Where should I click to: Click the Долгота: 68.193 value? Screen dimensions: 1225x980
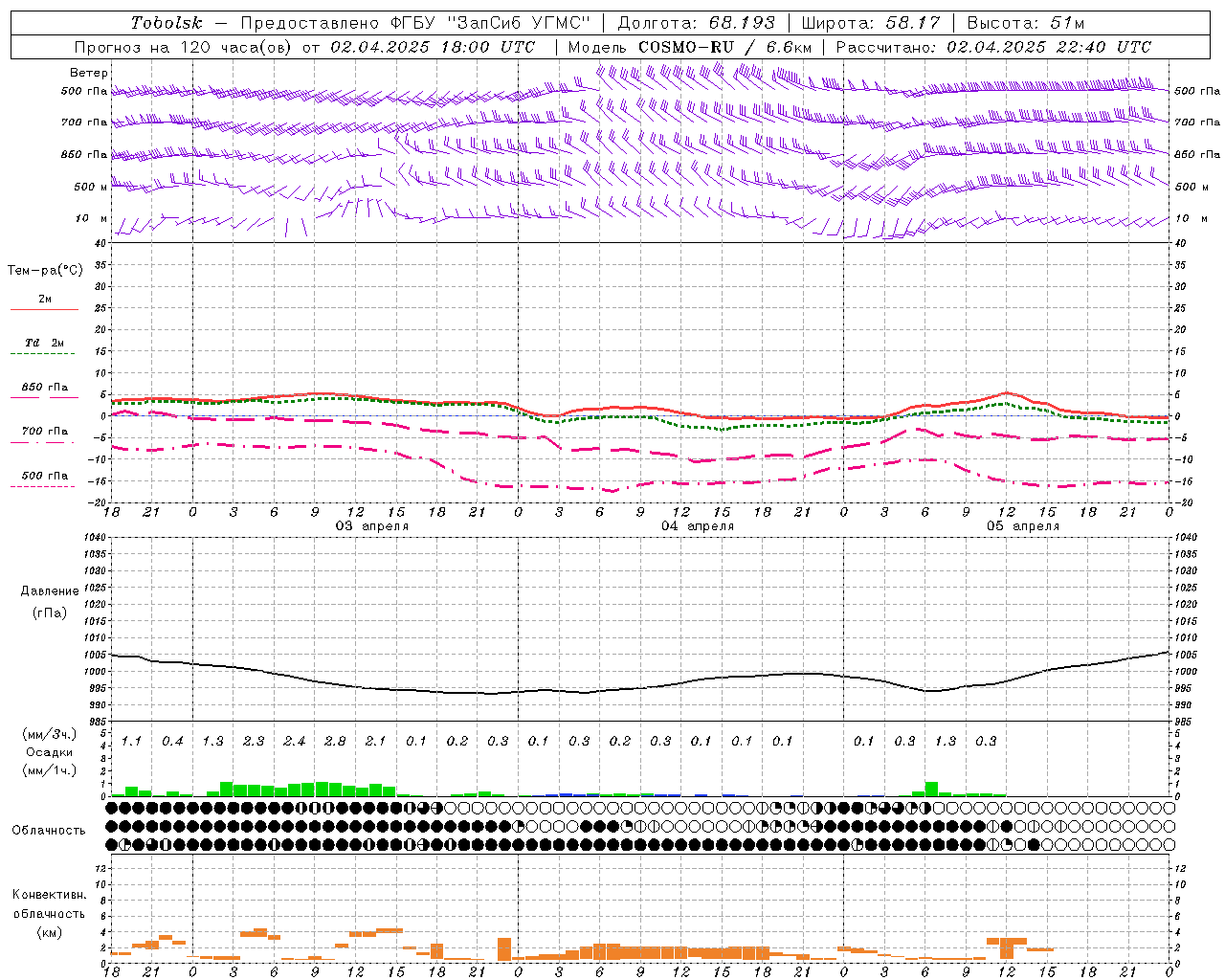click(696, 23)
